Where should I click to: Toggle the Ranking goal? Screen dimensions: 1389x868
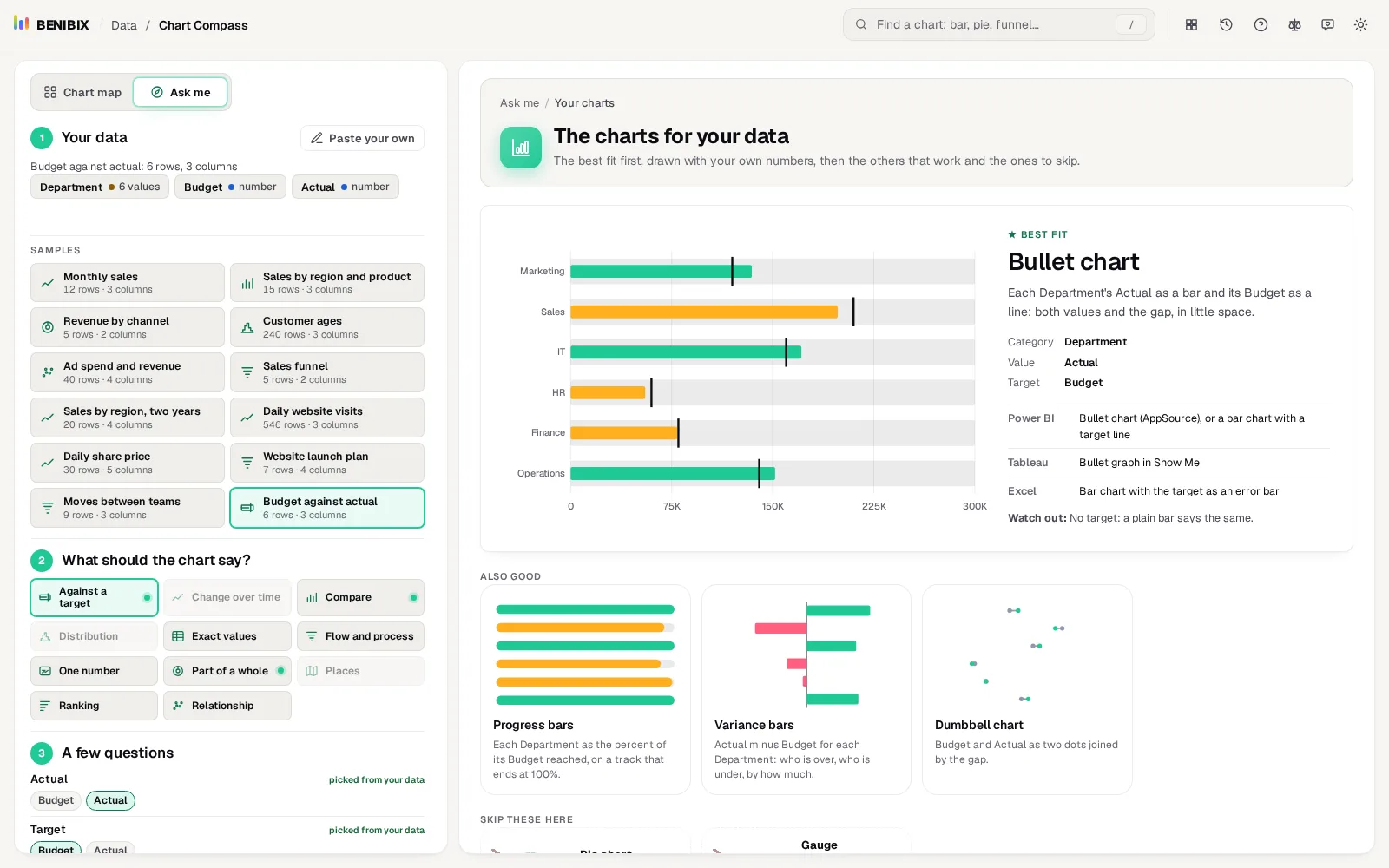(x=94, y=706)
